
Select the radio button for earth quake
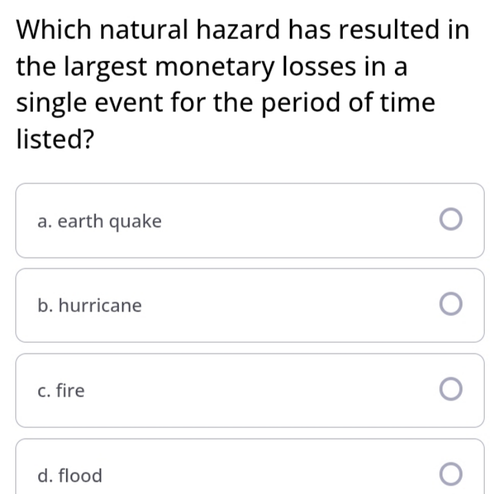tap(451, 219)
